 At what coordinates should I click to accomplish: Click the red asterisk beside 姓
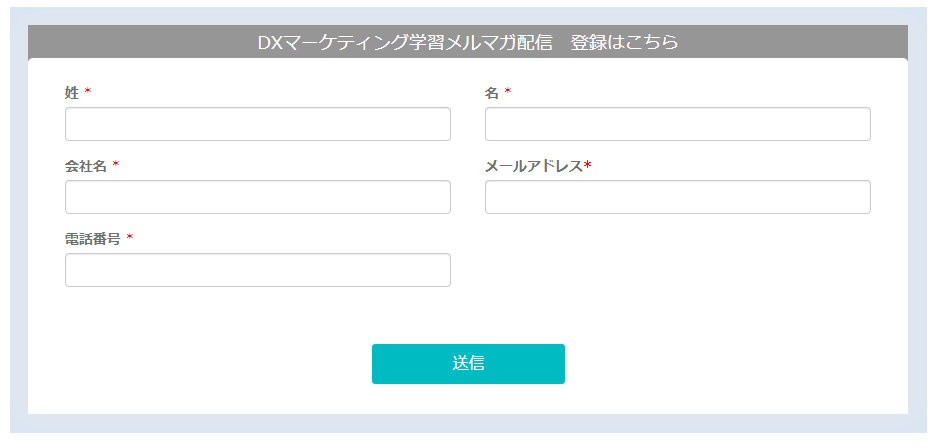(x=88, y=91)
